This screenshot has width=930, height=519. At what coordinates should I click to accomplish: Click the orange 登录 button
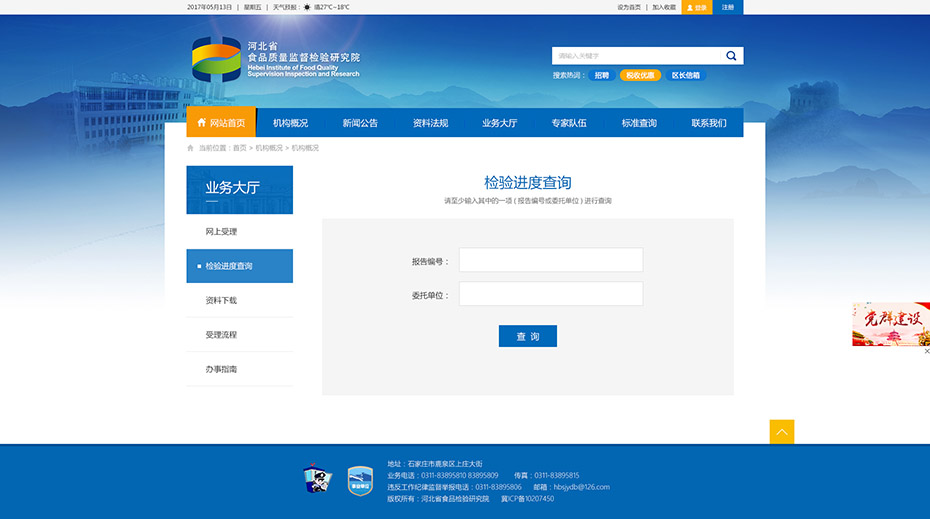click(x=697, y=7)
